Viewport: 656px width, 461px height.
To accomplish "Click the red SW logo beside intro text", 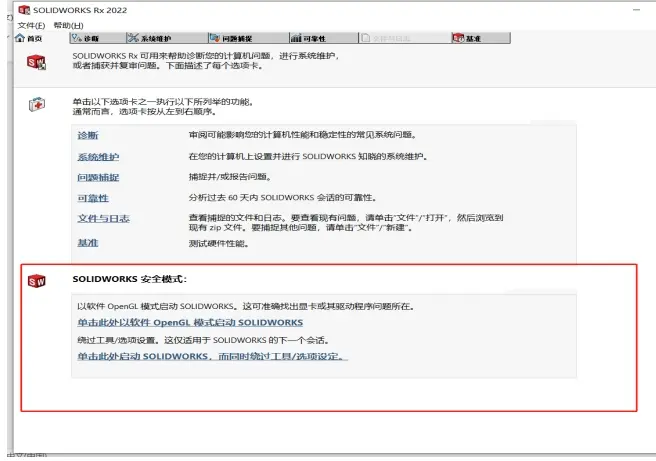I will pyautogui.click(x=36, y=62).
